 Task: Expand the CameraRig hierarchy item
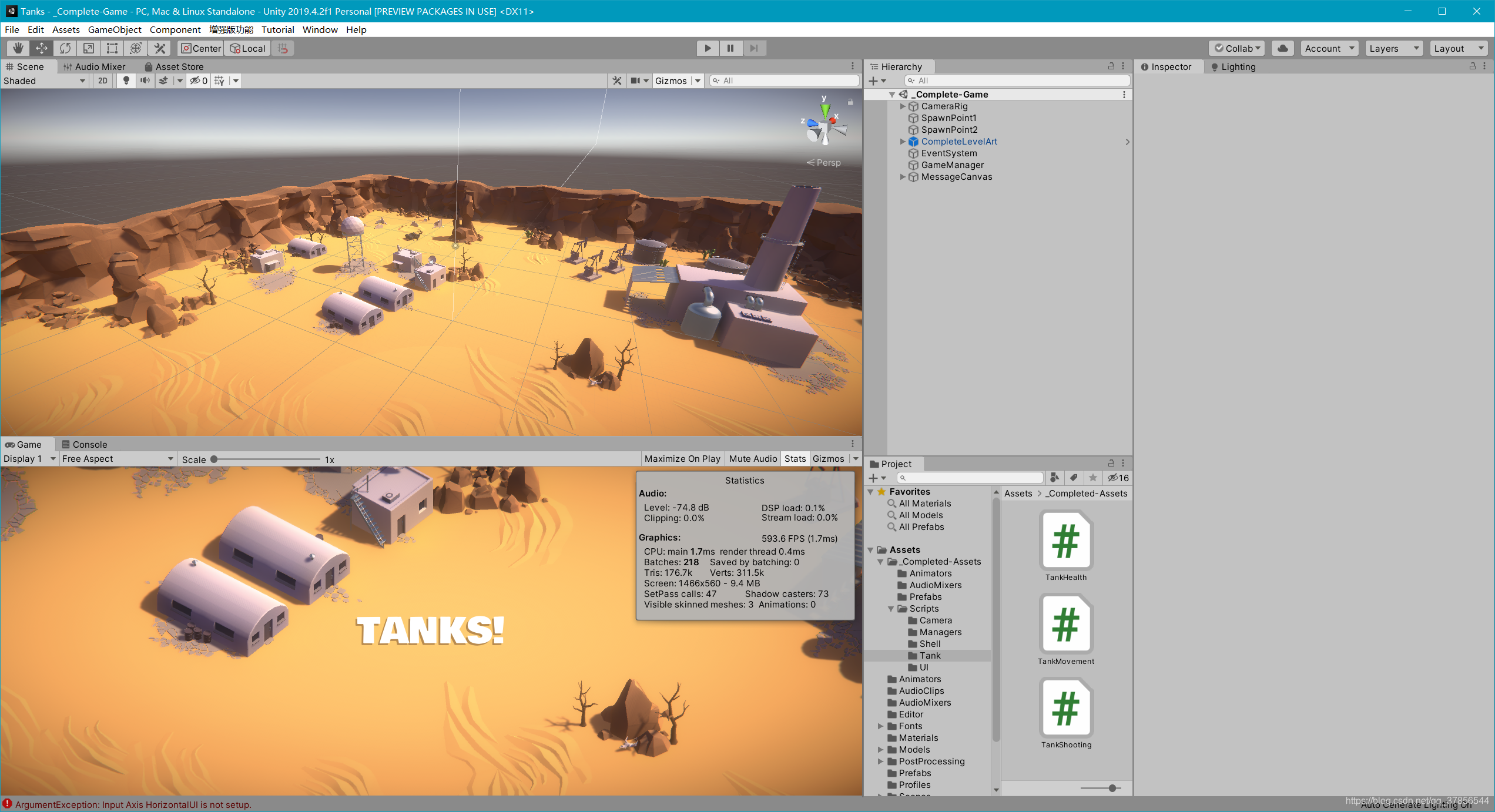[903, 106]
